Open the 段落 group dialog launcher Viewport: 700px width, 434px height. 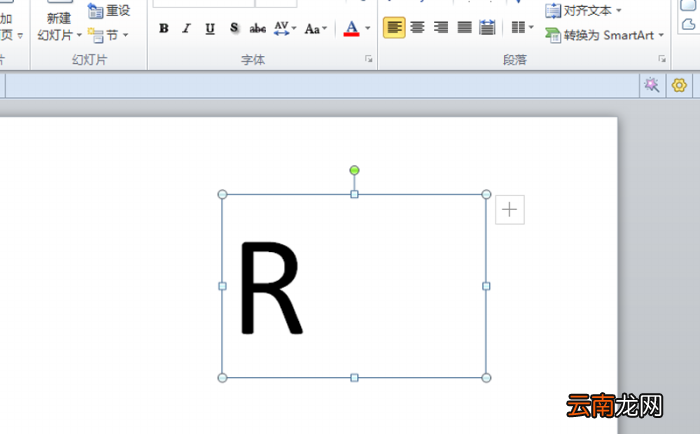point(662,59)
